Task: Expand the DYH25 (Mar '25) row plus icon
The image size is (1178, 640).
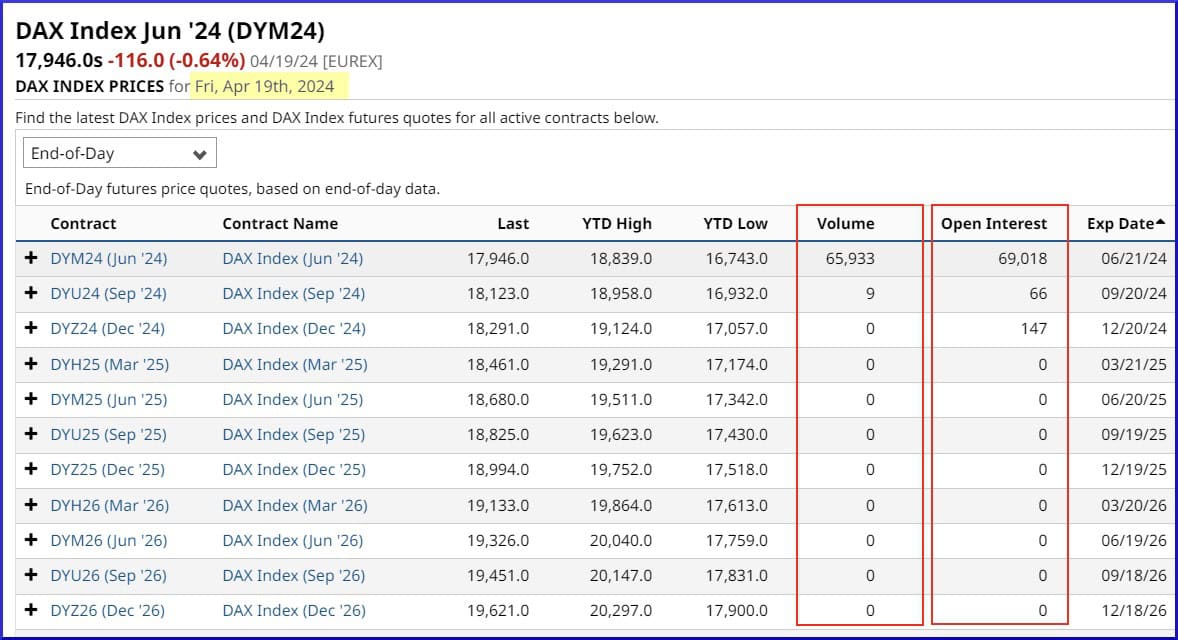Action: point(32,364)
